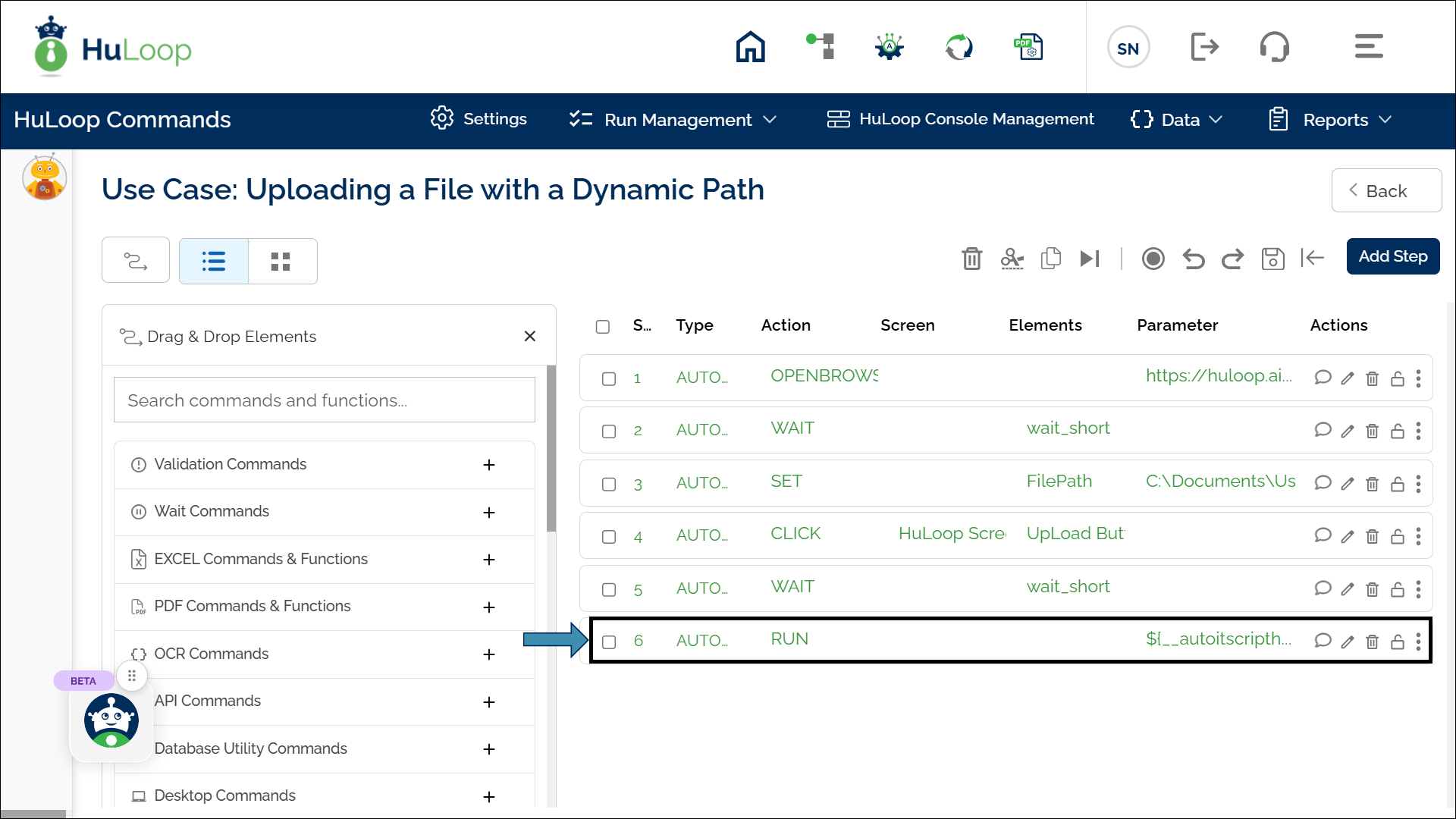Delete step 6 RUN using its trash icon
1456x819 pixels.
(1372, 642)
